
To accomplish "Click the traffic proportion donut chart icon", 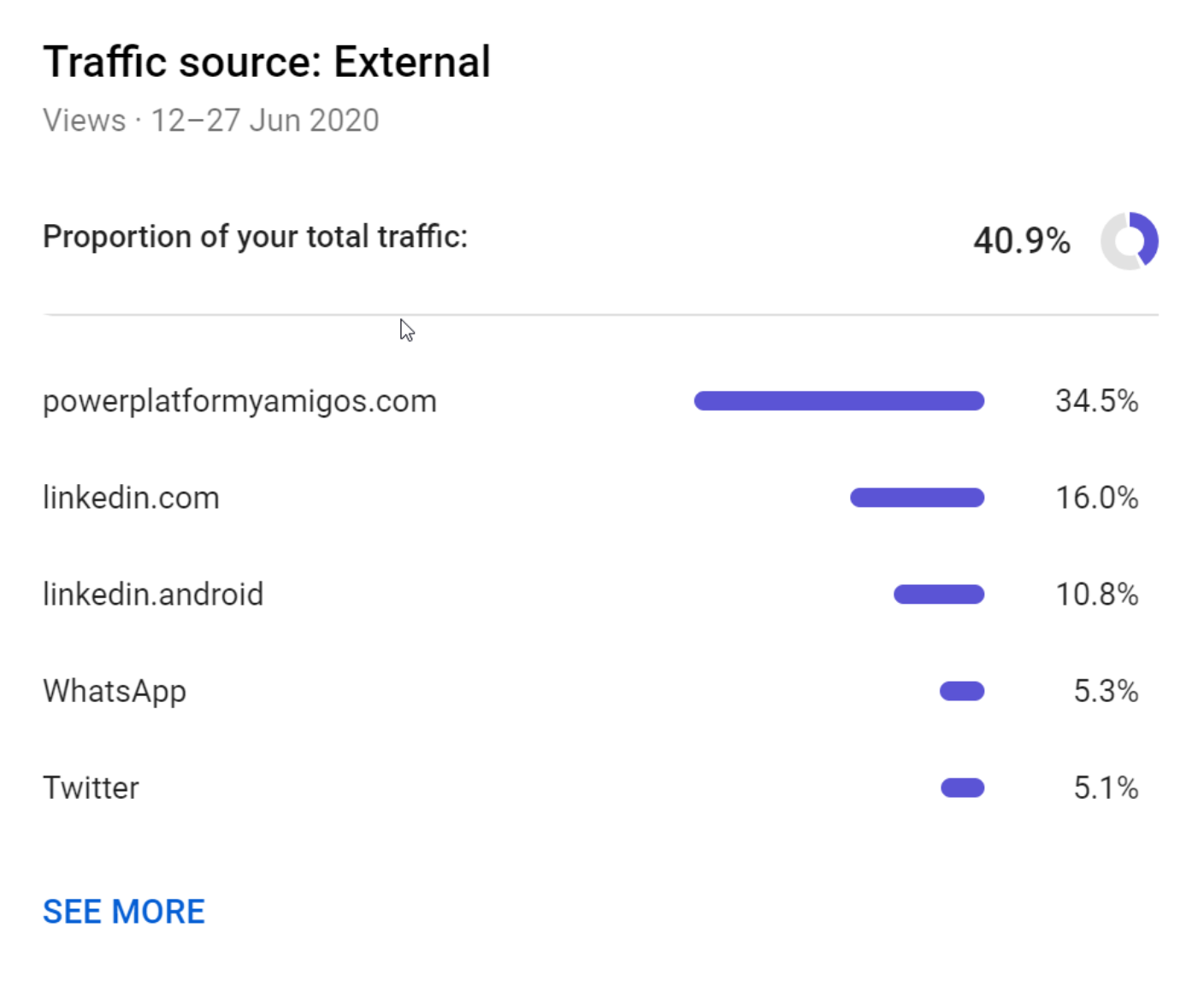I will 1129,240.
